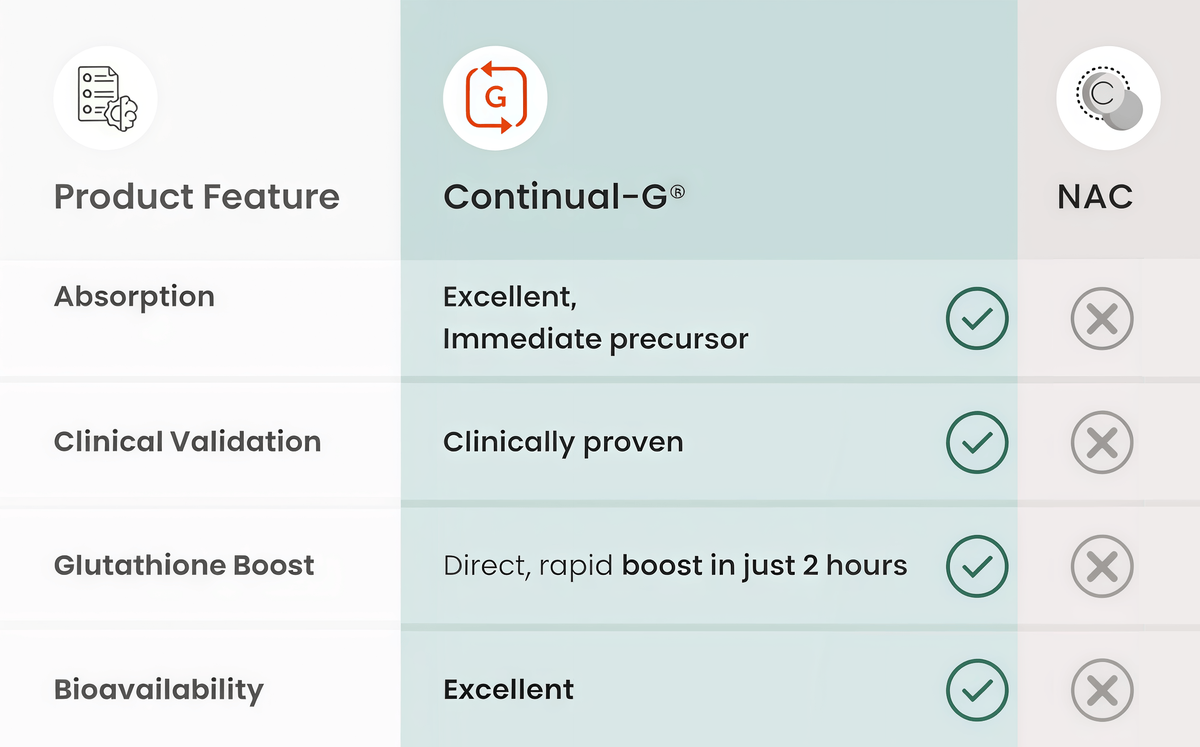Click the NAC X mark for Absorption
This screenshot has height=747, width=1200.
[1102, 319]
